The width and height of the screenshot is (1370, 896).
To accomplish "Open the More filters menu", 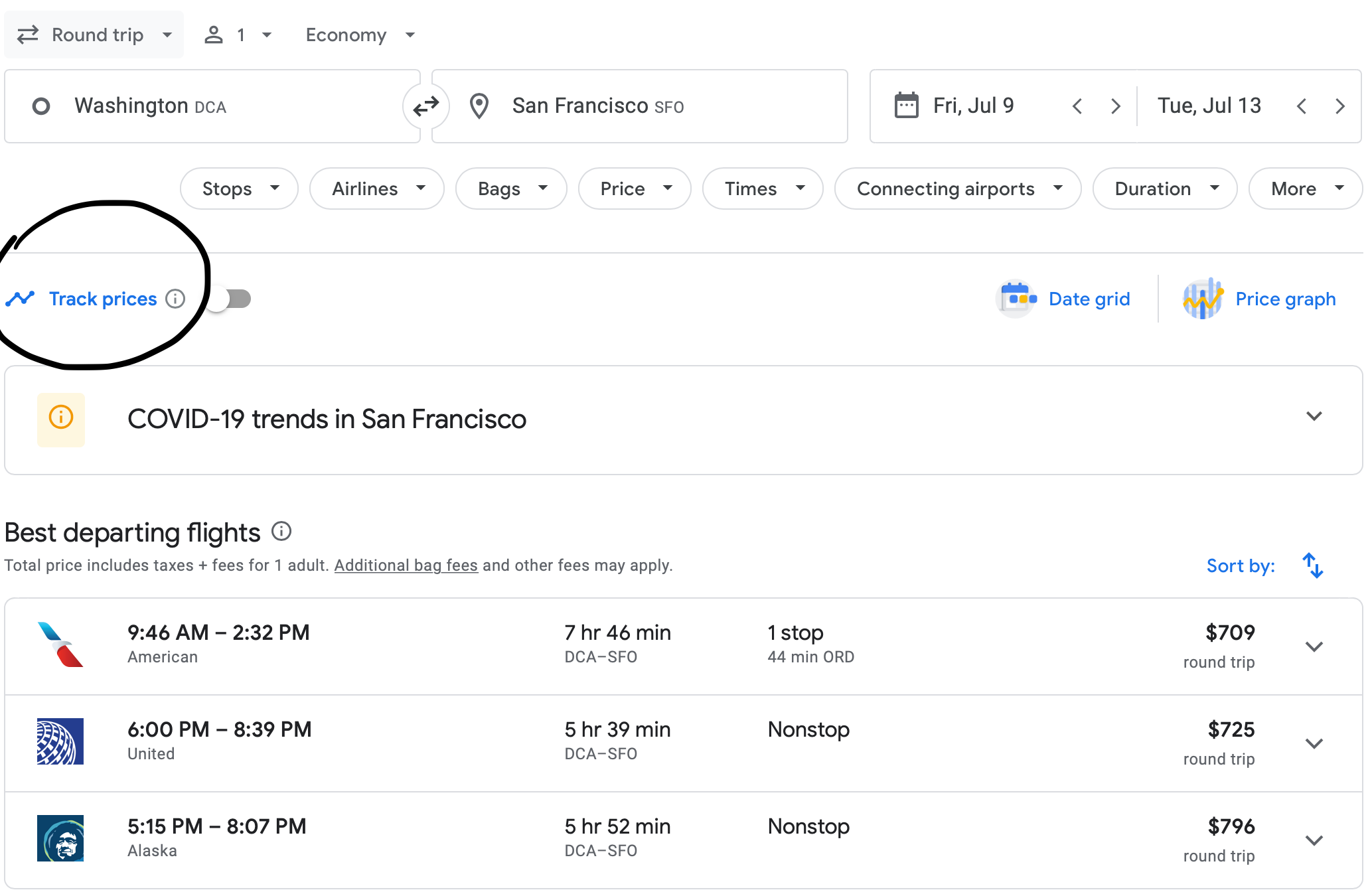I will pyautogui.click(x=1305, y=188).
